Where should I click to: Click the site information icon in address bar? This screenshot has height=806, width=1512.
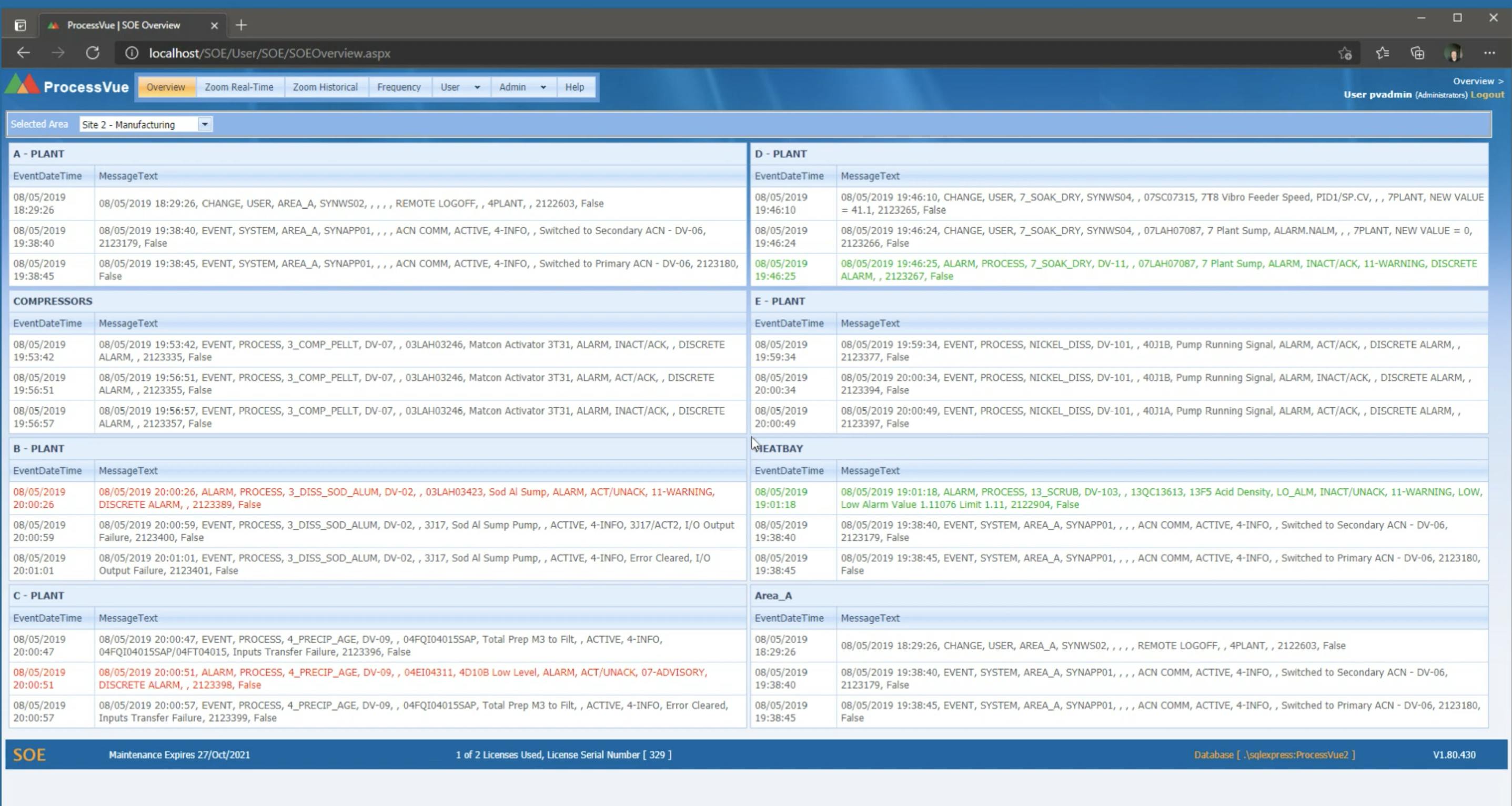tap(132, 53)
